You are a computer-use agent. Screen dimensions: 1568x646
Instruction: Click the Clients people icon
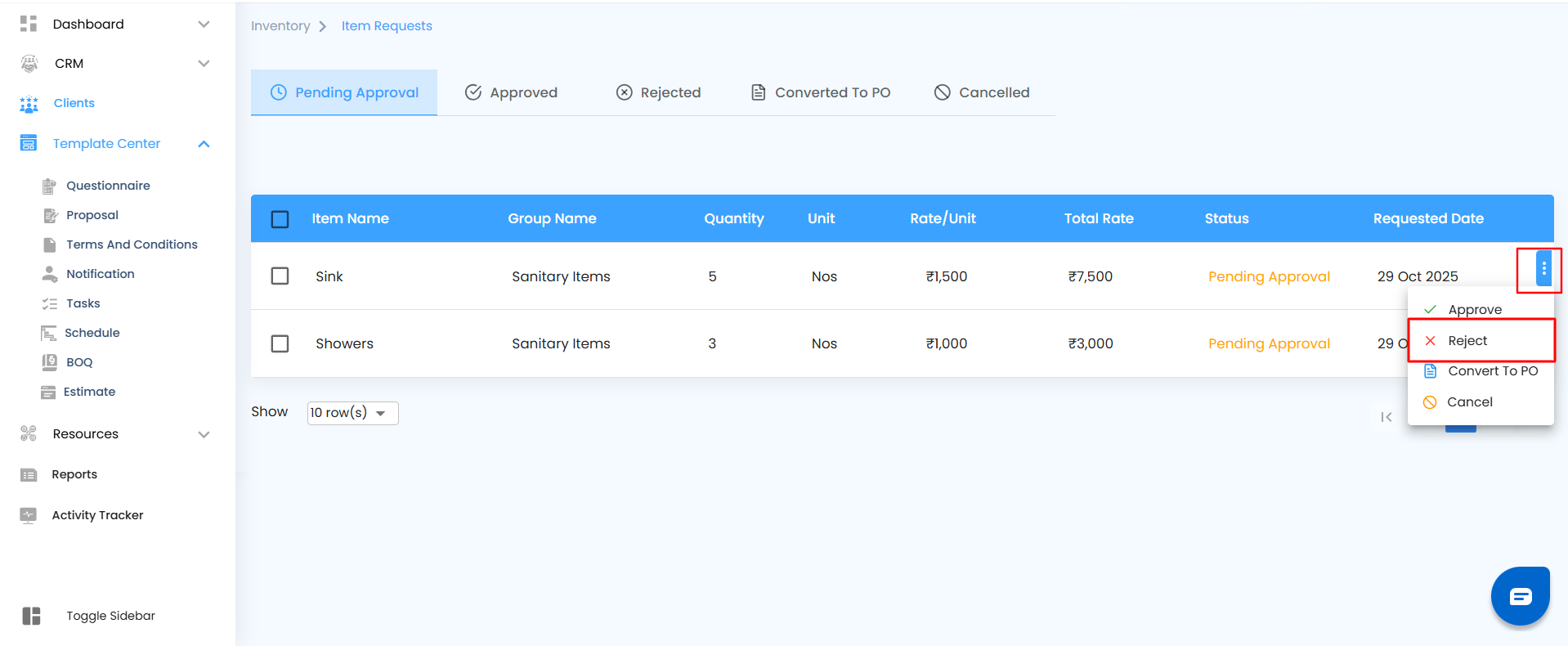[x=29, y=104]
